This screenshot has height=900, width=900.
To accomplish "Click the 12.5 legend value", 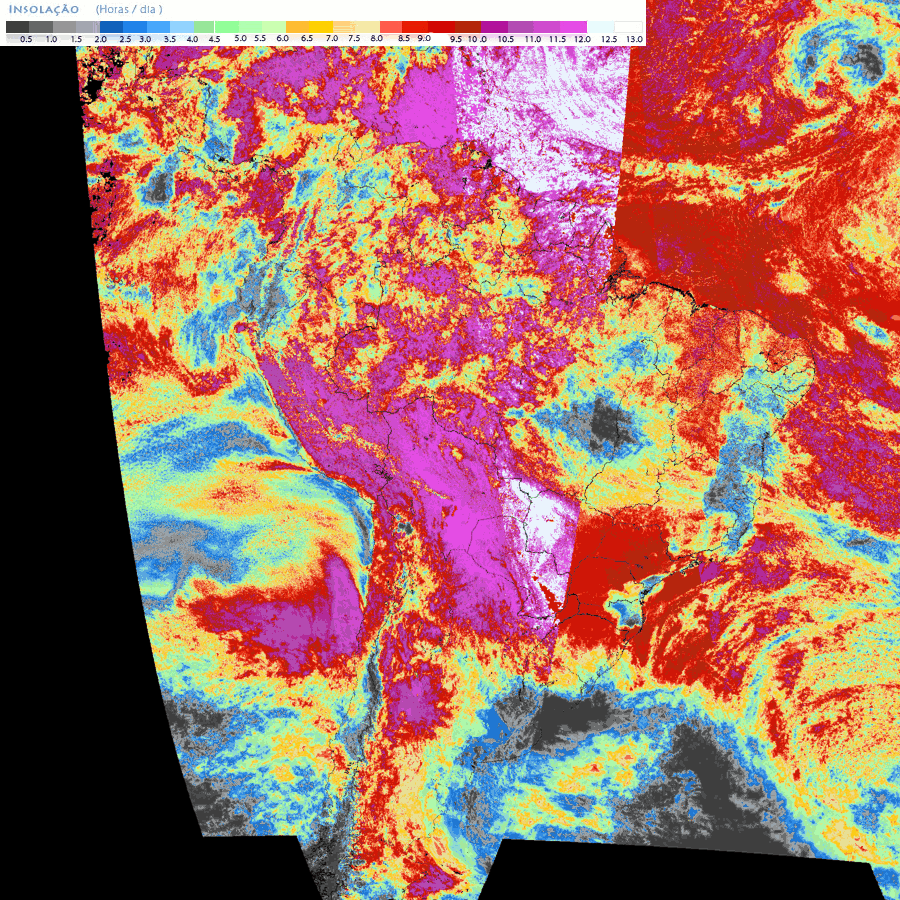I will (x=609, y=39).
